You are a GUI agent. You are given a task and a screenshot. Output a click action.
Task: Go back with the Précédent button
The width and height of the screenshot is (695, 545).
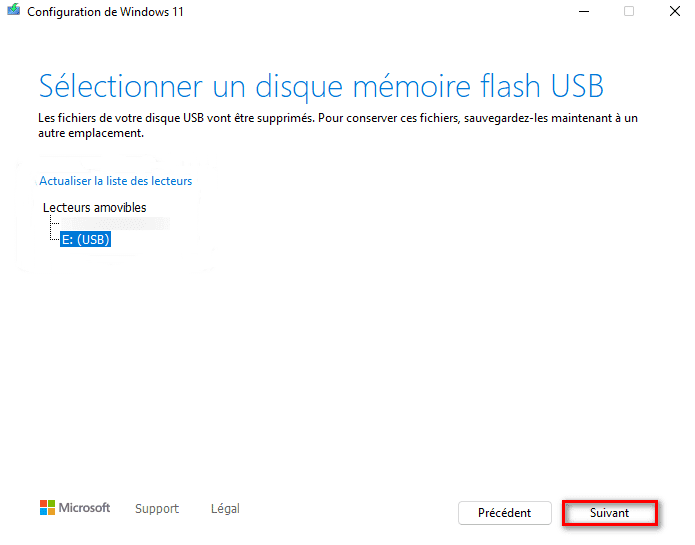pyautogui.click(x=504, y=513)
